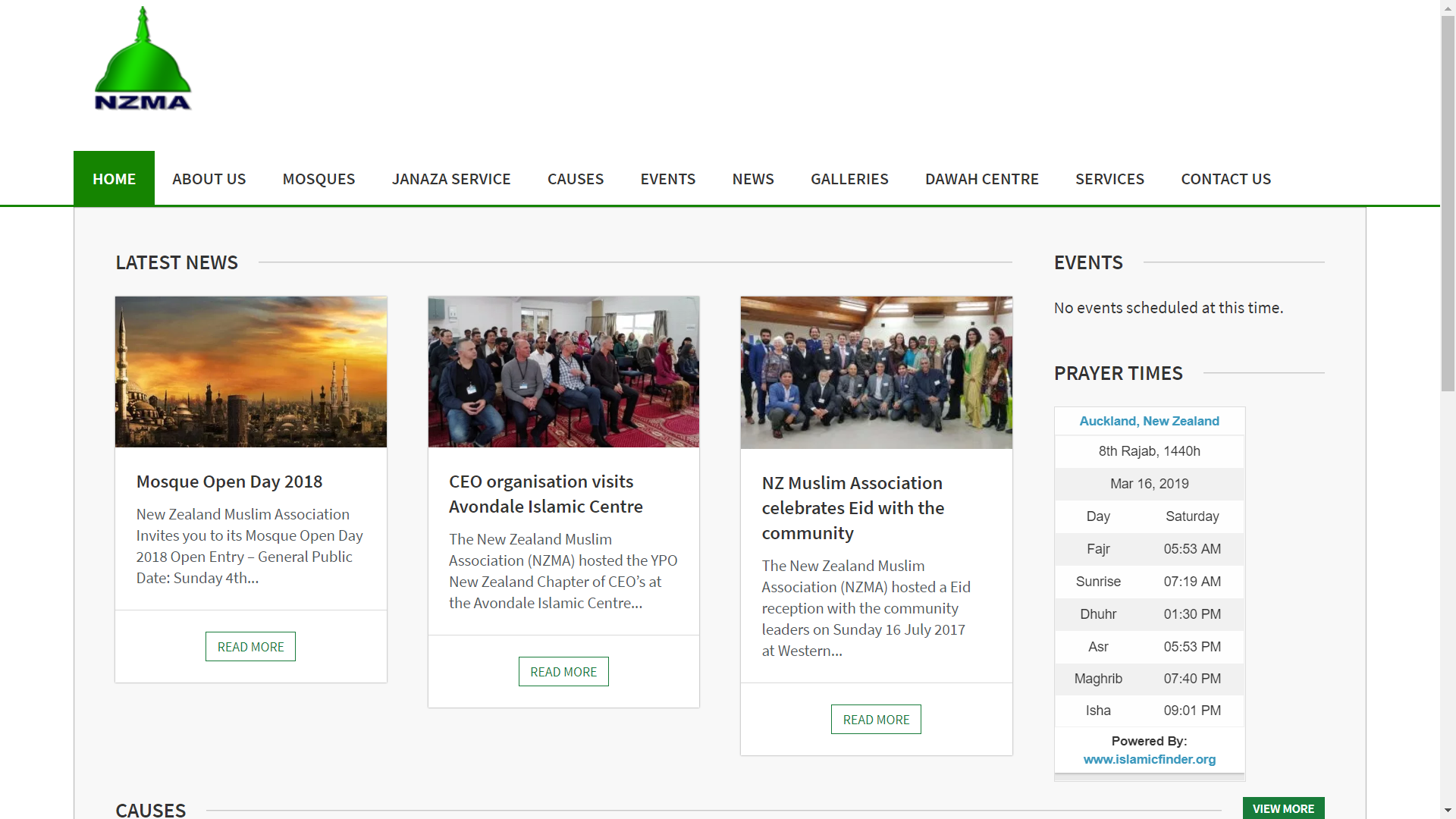
Task: Click the Isha time 09:01 PM
Action: [x=1192, y=711]
